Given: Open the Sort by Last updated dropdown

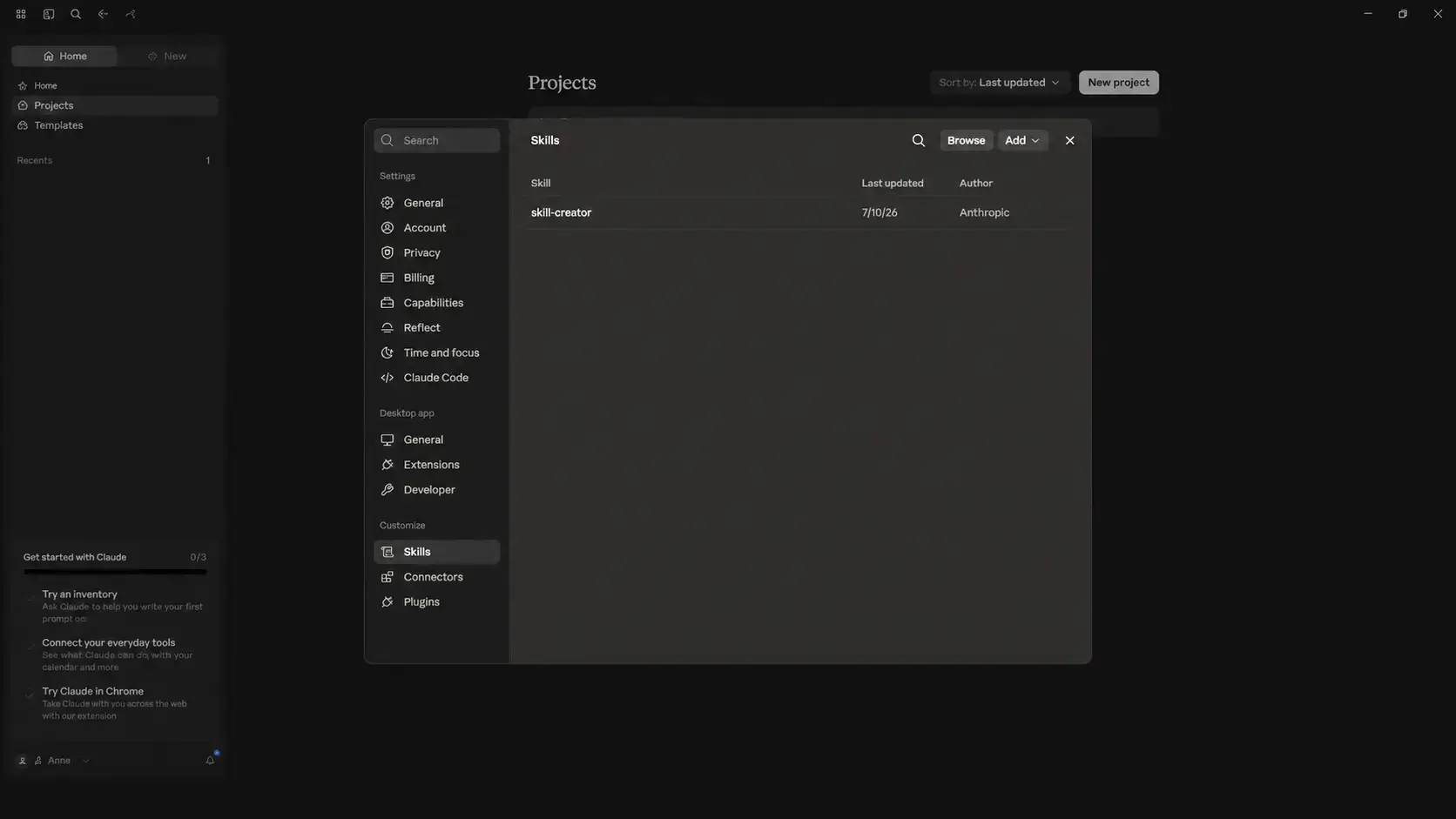Looking at the screenshot, I should pos(999,83).
